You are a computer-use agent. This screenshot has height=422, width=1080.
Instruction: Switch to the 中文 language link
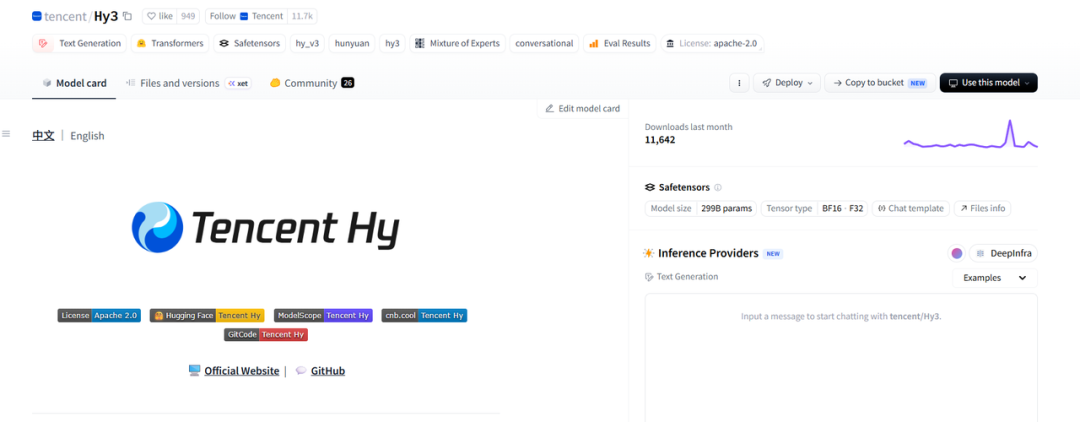point(43,136)
